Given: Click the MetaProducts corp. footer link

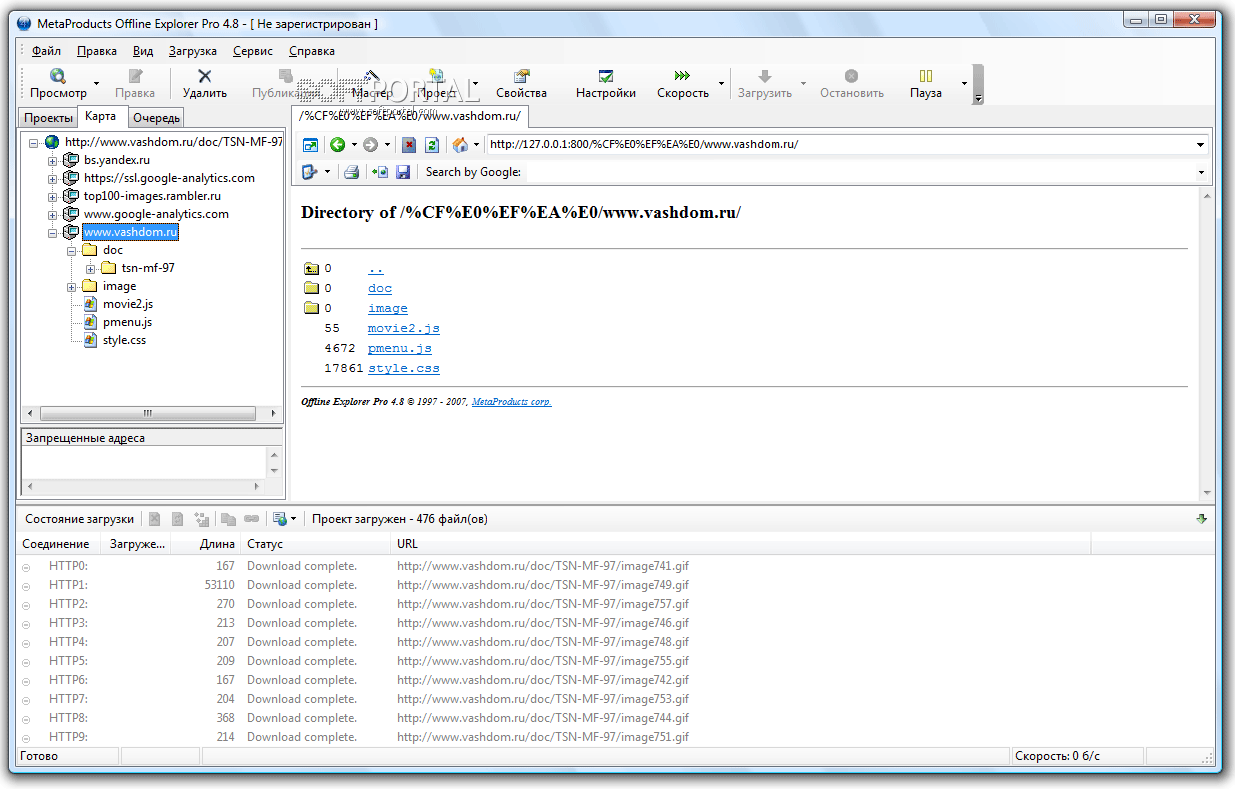Looking at the screenshot, I should [511, 402].
